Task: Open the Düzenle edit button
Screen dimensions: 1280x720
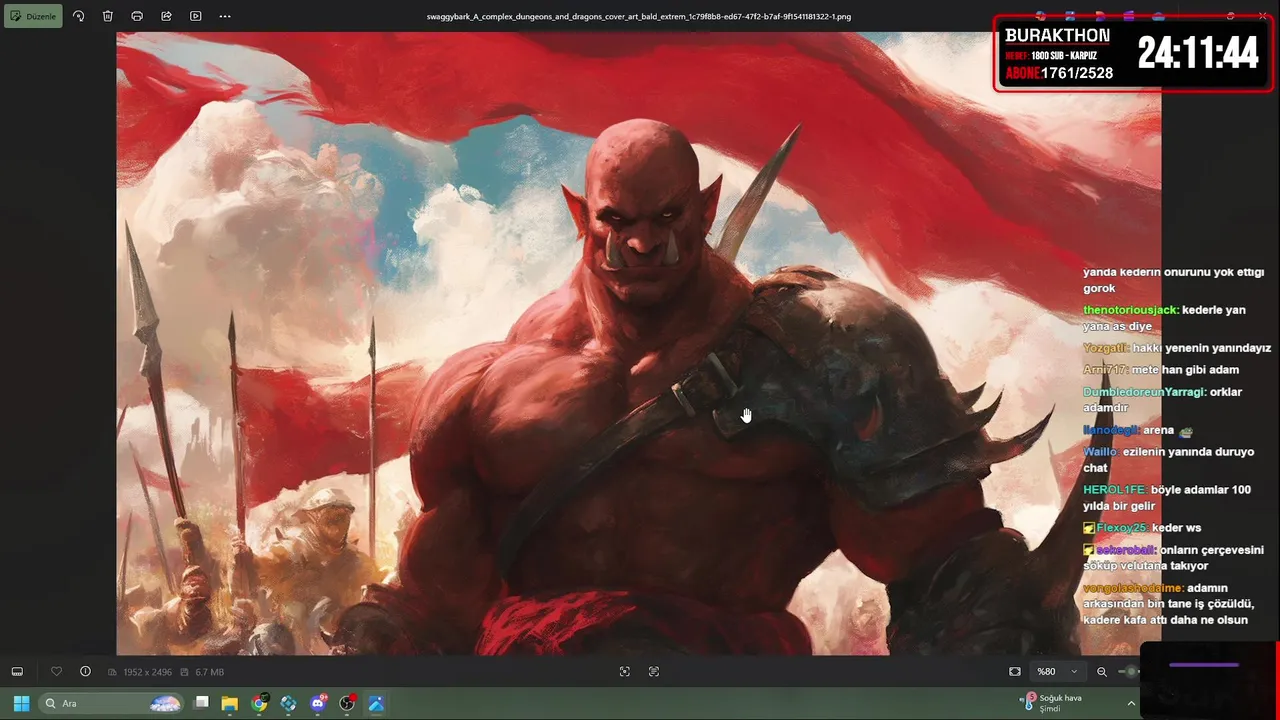Action: (33, 16)
